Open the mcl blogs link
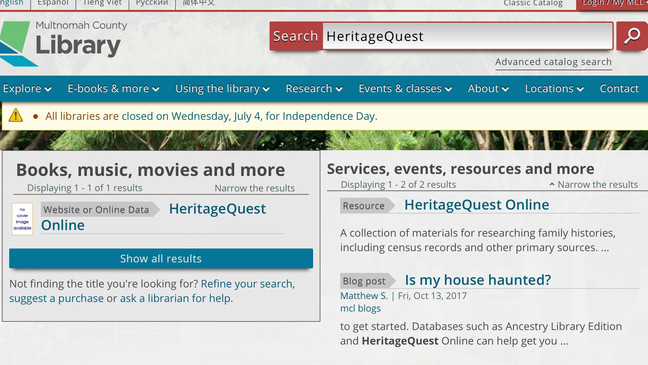The image size is (648, 365). pyautogui.click(x=360, y=308)
